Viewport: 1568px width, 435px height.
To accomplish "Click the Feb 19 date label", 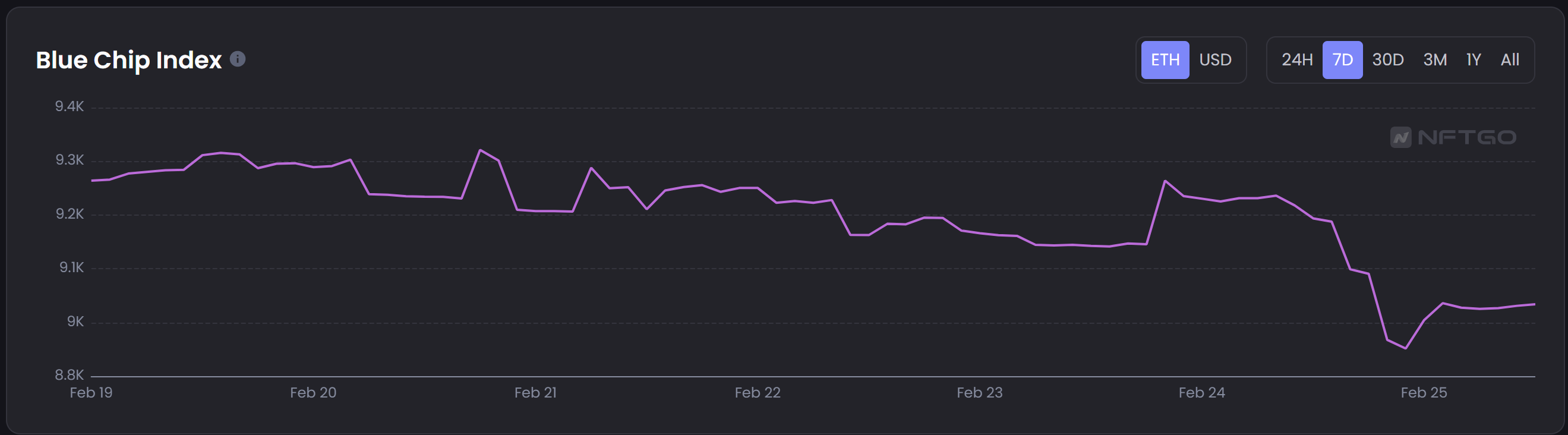I will point(91,392).
